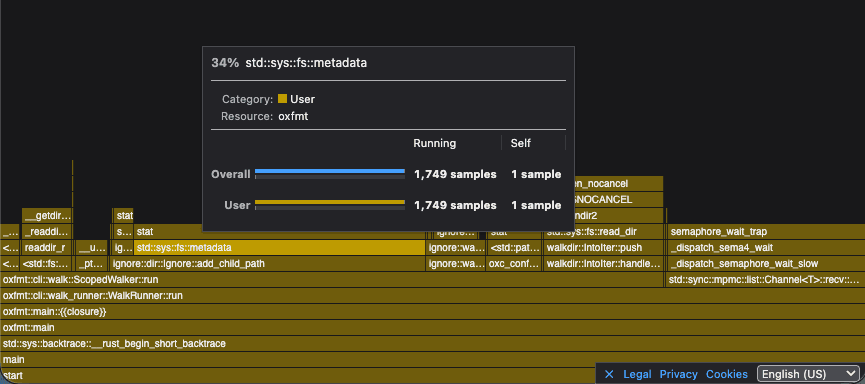
Task: Click the __u... frame
Action: pyautogui.click(x=92, y=248)
